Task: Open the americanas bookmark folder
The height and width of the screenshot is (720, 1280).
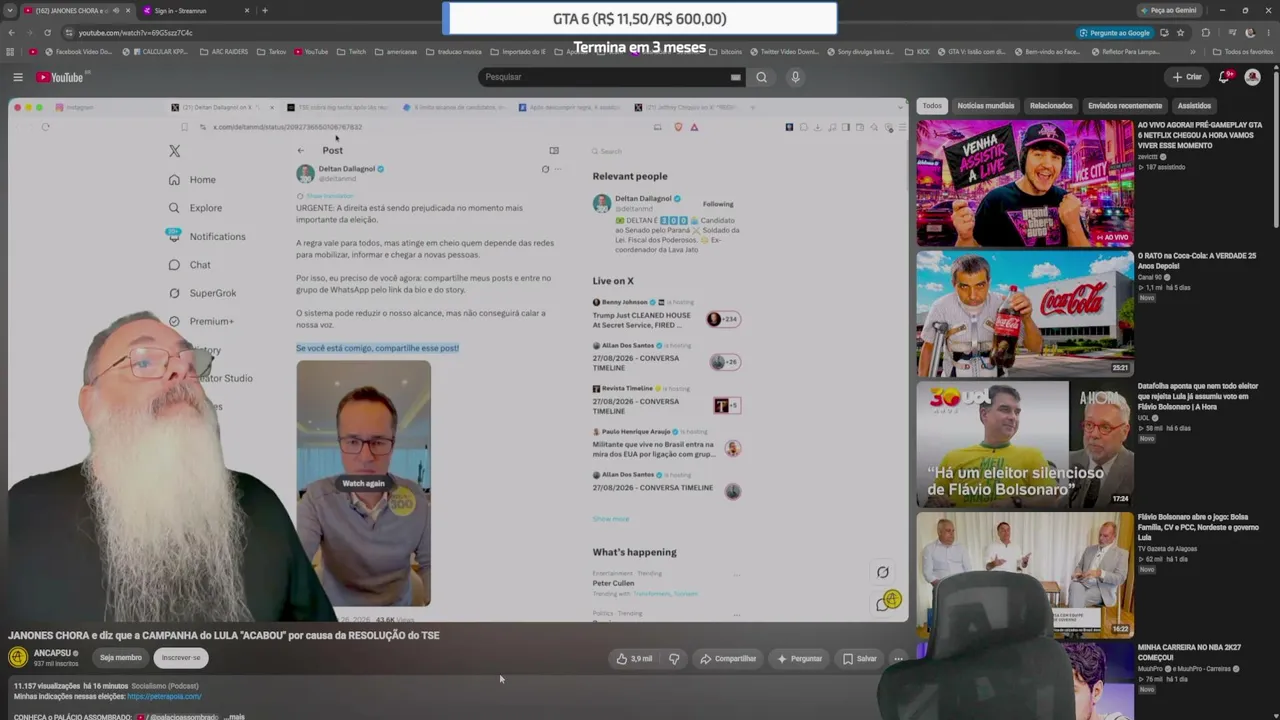Action: point(396,52)
